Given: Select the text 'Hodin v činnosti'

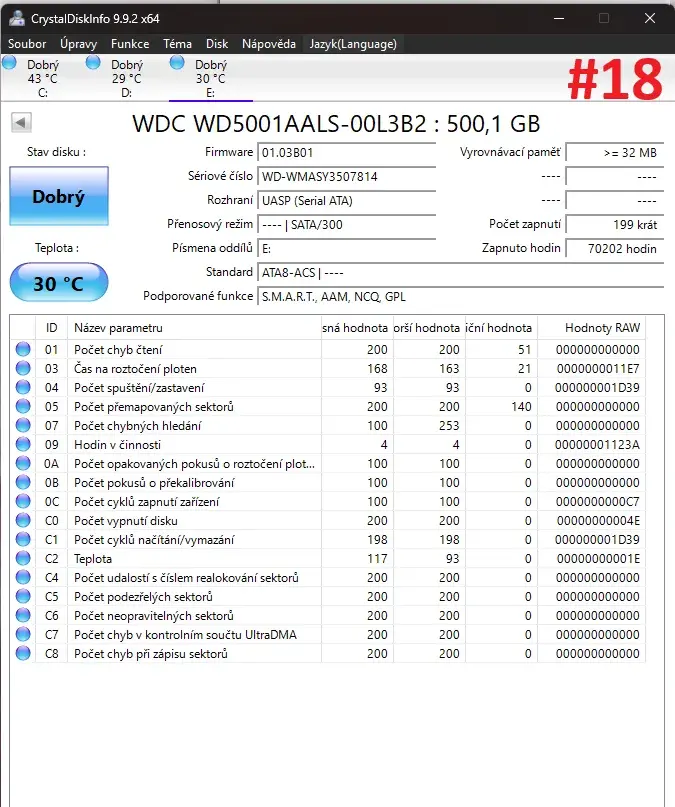Looking at the screenshot, I should click(x=117, y=445).
